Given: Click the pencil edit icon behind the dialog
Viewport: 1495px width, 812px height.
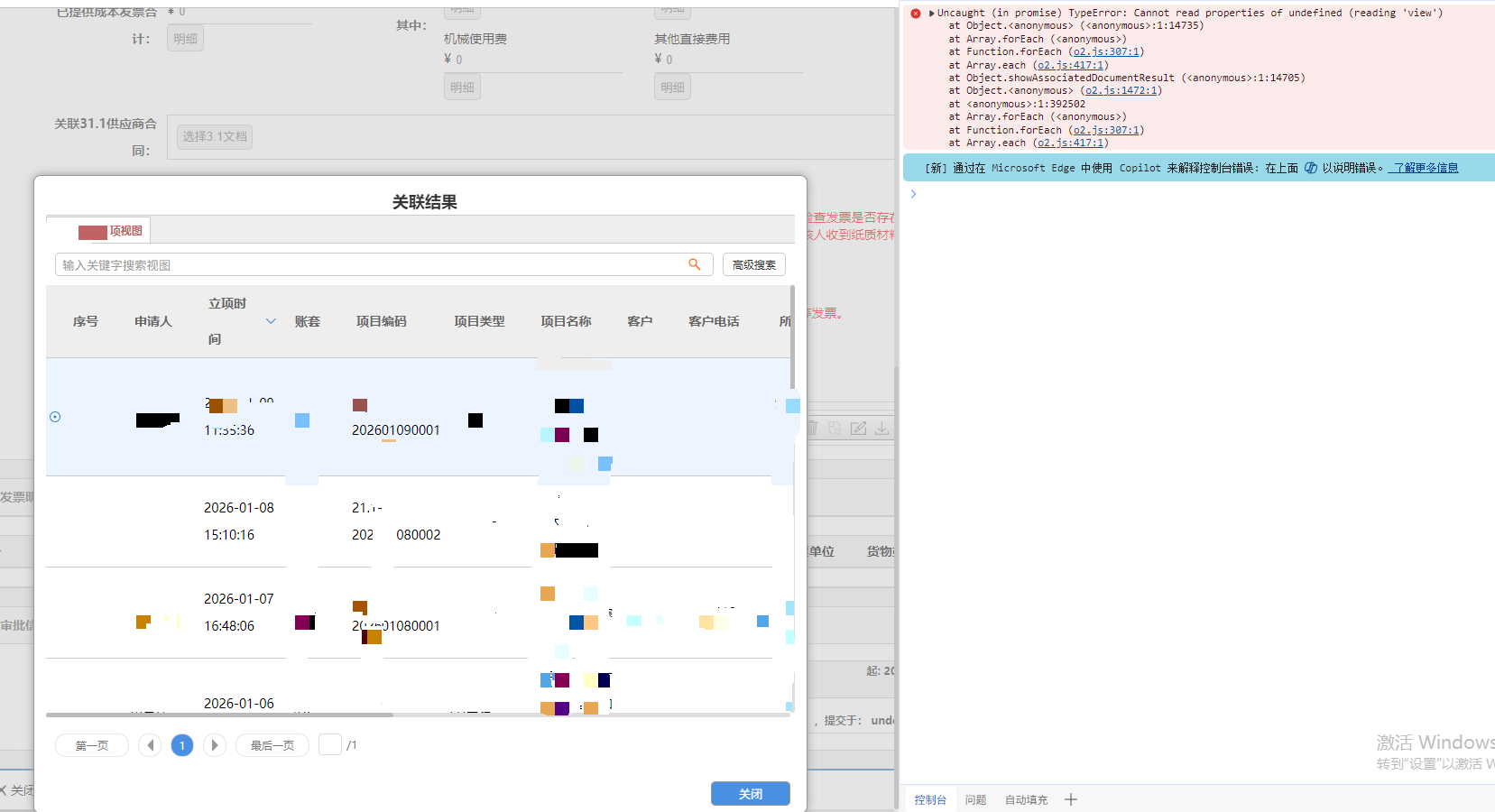Looking at the screenshot, I should click(858, 428).
